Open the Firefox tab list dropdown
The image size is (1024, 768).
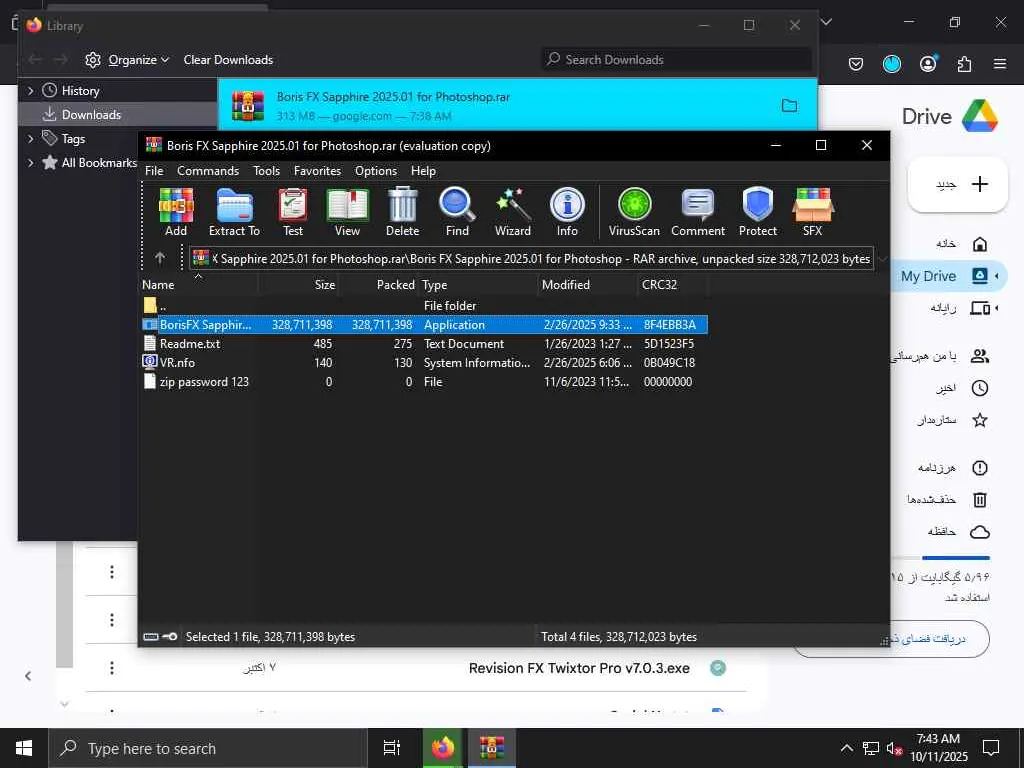click(x=826, y=22)
